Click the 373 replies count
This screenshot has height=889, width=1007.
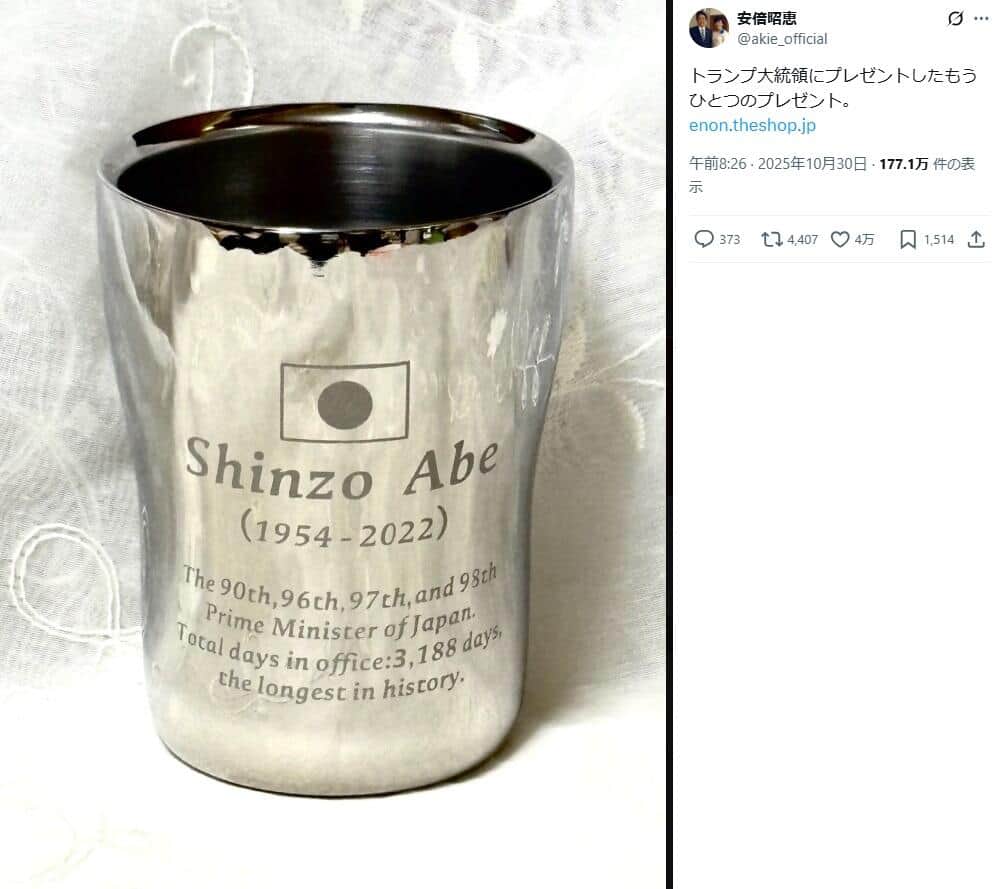(x=730, y=240)
